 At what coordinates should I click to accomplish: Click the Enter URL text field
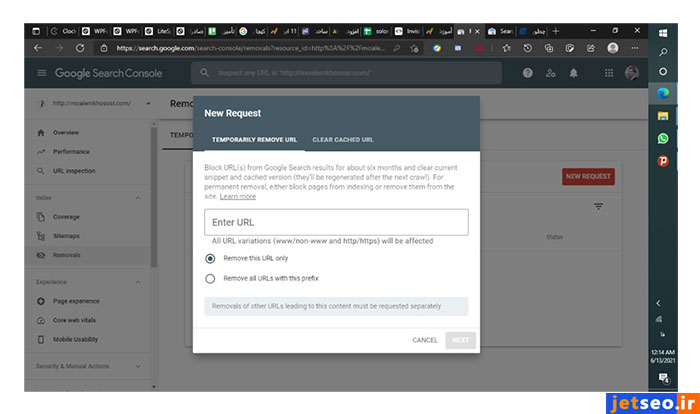click(x=336, y=222)
